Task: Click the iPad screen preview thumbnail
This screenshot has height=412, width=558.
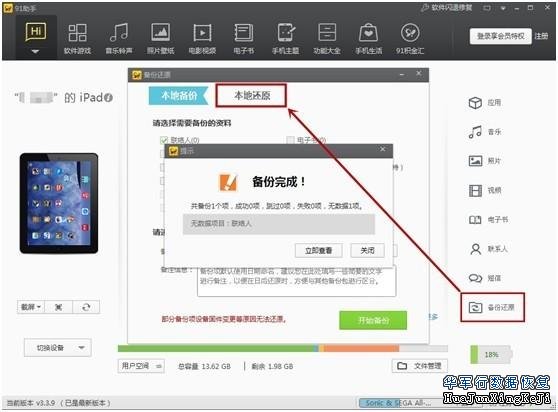Action: pos(59,203)
